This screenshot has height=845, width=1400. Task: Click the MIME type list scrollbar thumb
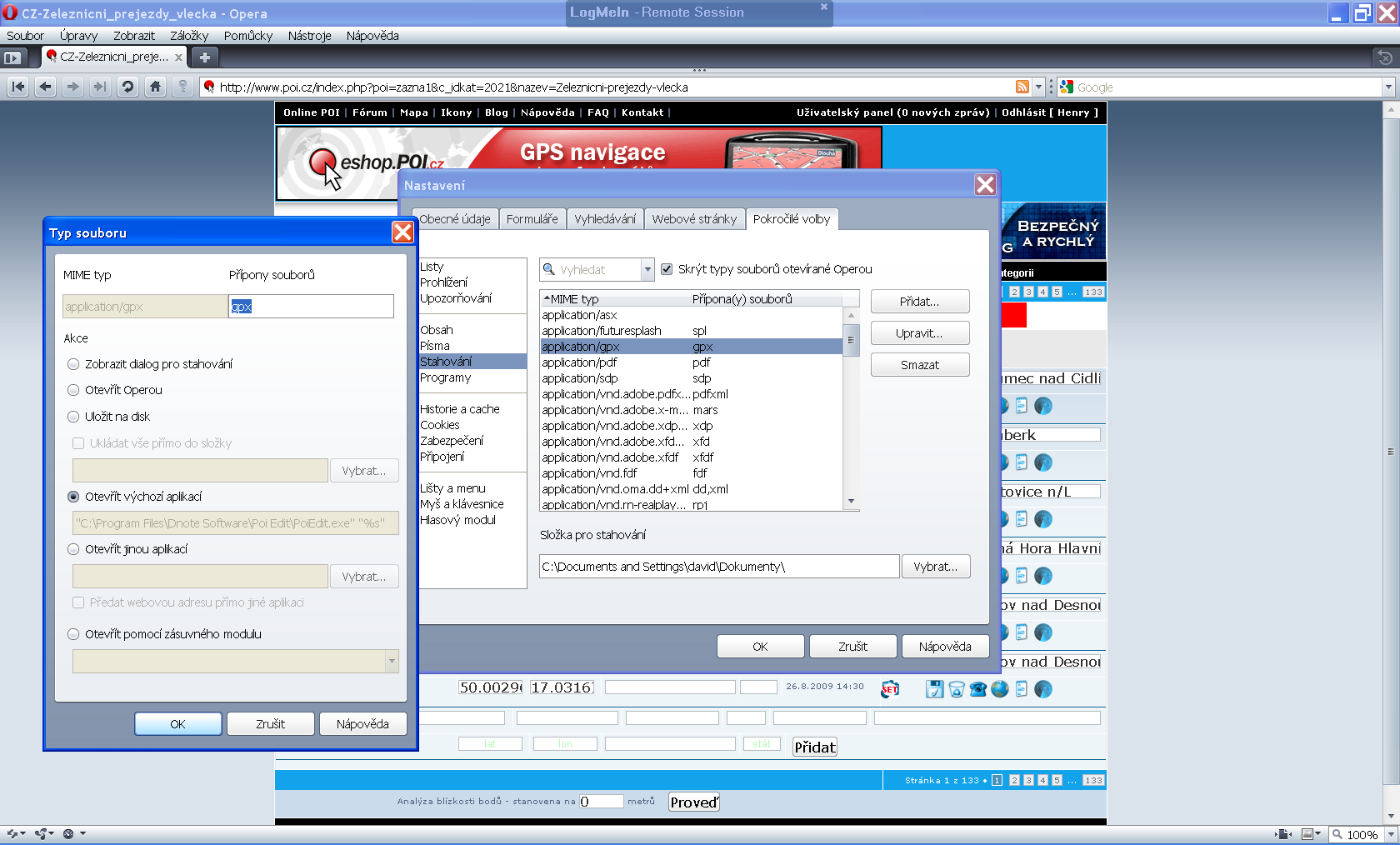851,340
